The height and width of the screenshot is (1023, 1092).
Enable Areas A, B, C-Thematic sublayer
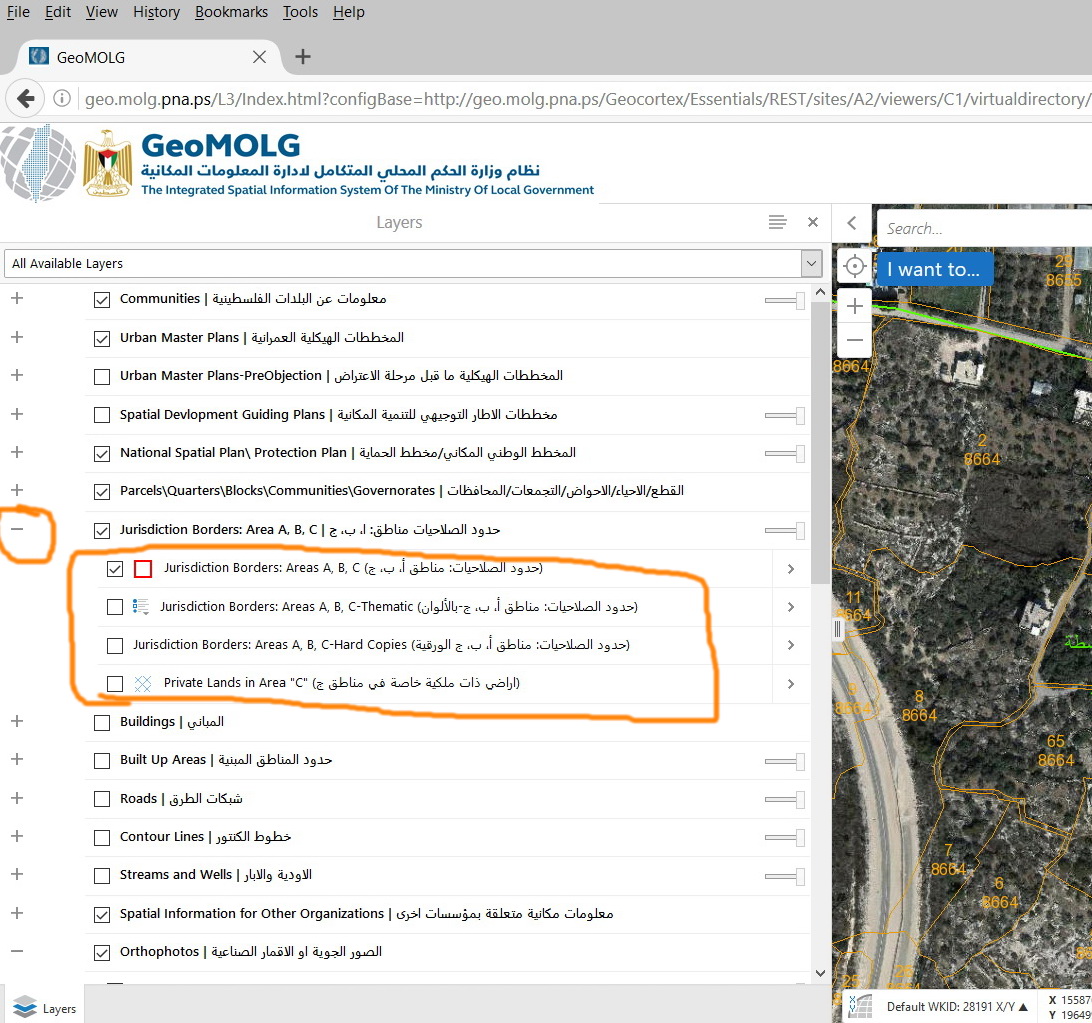tap(115, 607)
